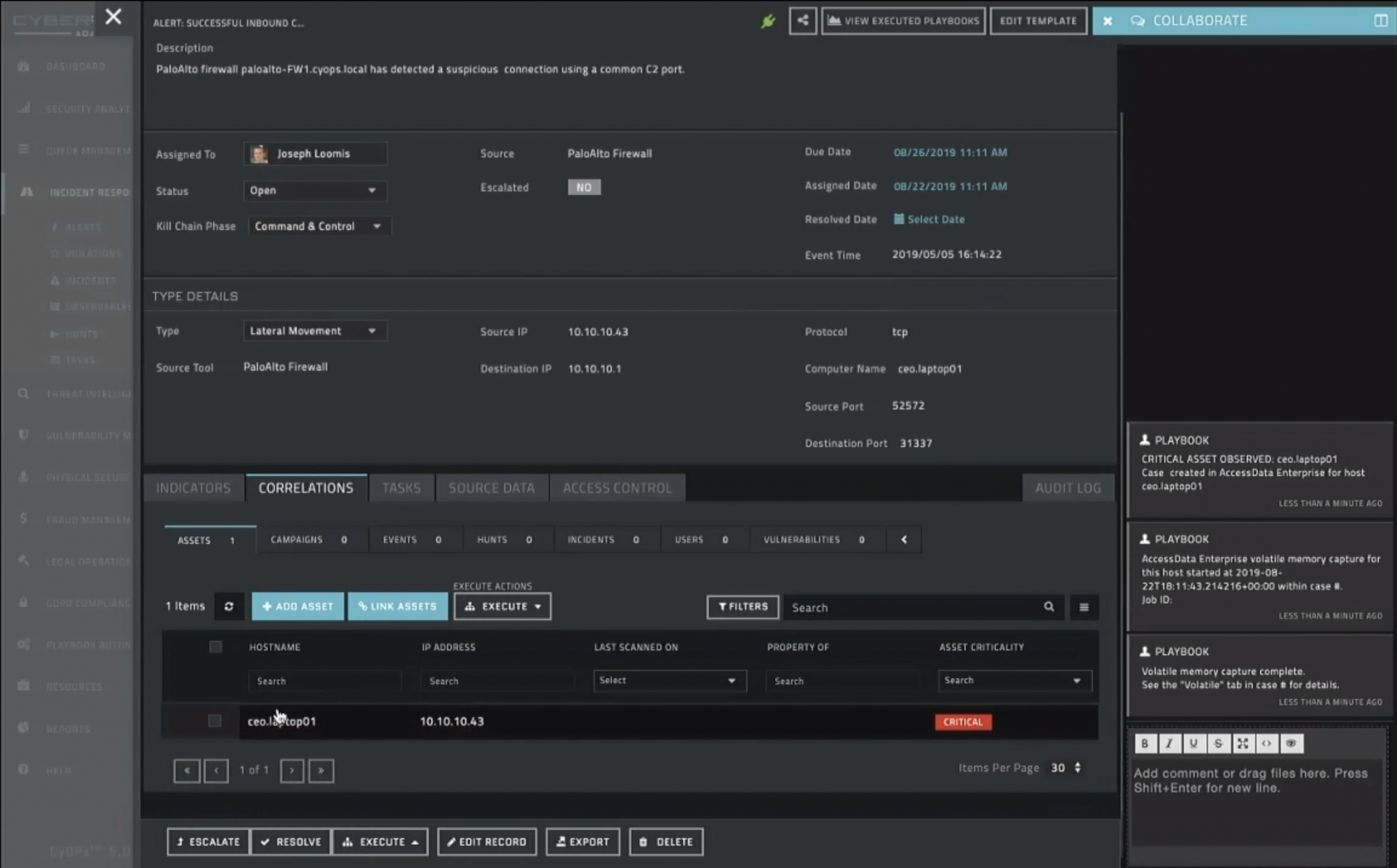Apply italic formatting in comment box
Image resolution: width=1397 pixels, height=868 pixels.
(1169, 743)
